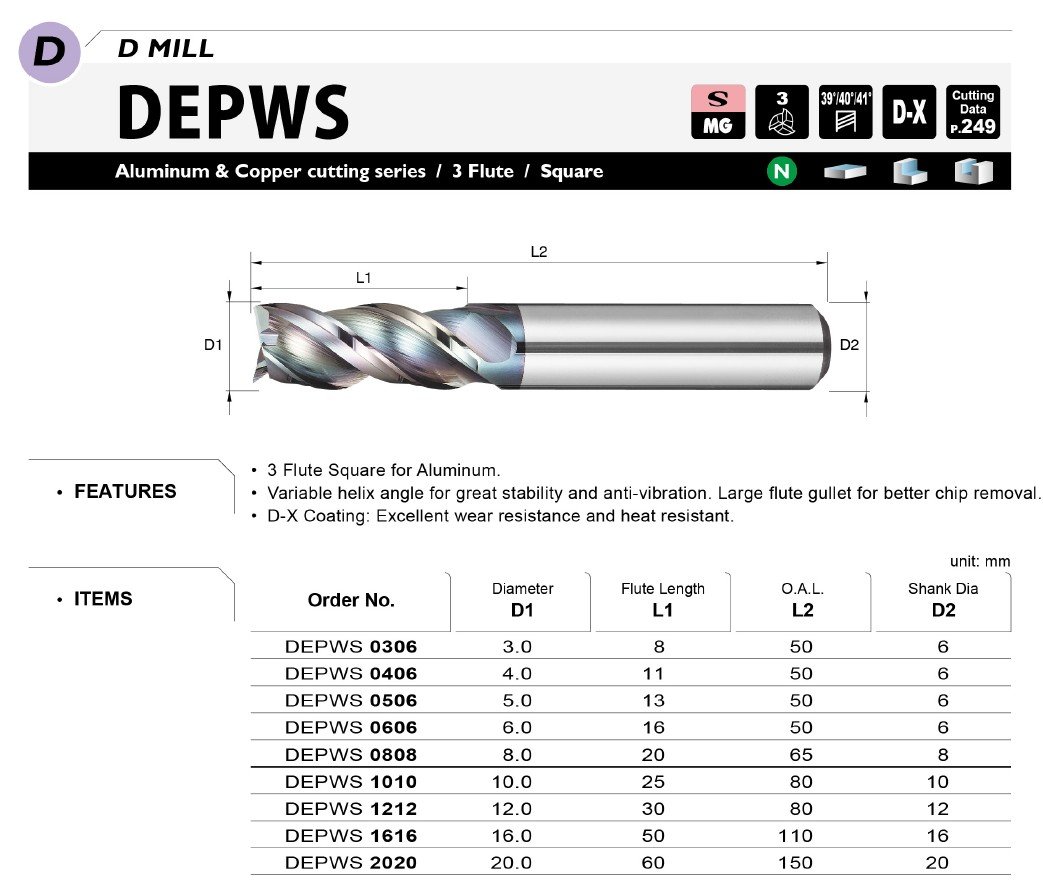Select the L-shaped shoulder milling icon
The width and height of the screenshot is (1043, 893).
[907, 172]
